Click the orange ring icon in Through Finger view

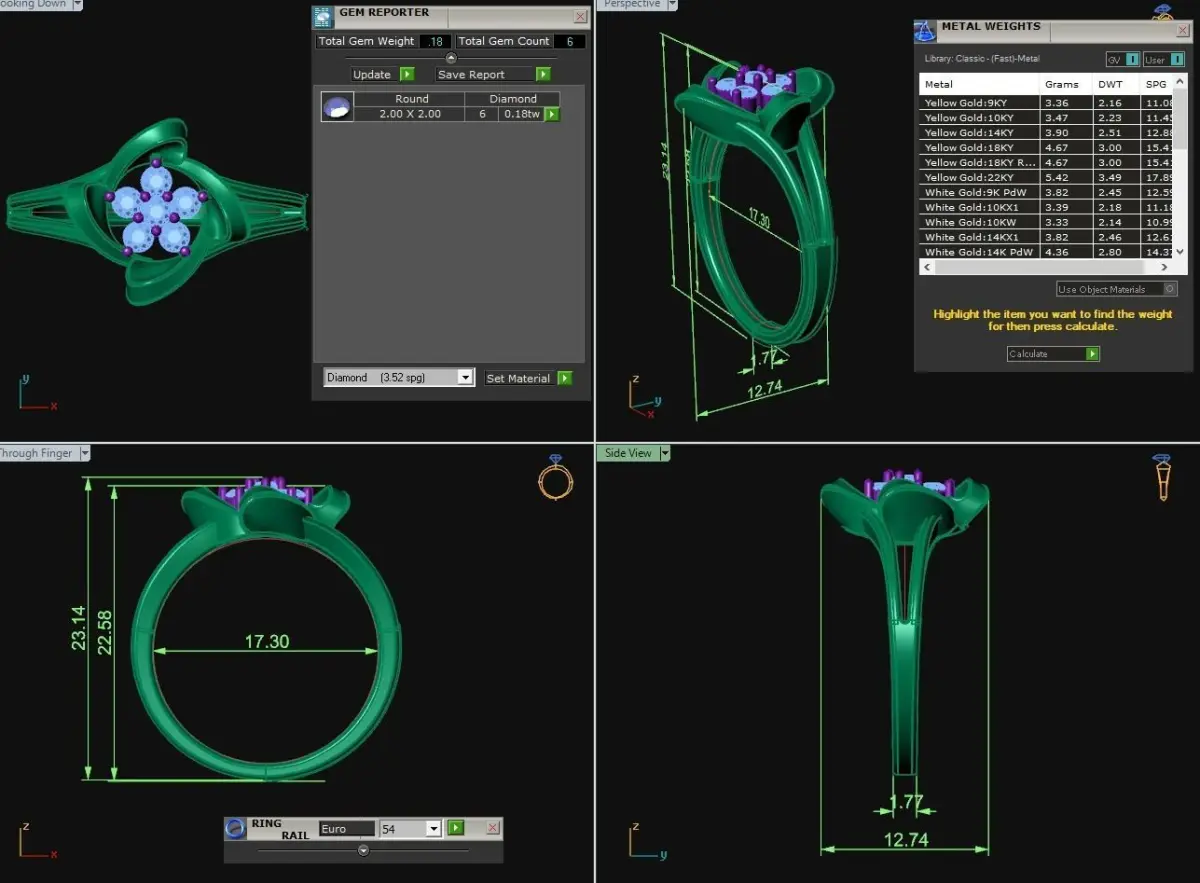point(555,478)
